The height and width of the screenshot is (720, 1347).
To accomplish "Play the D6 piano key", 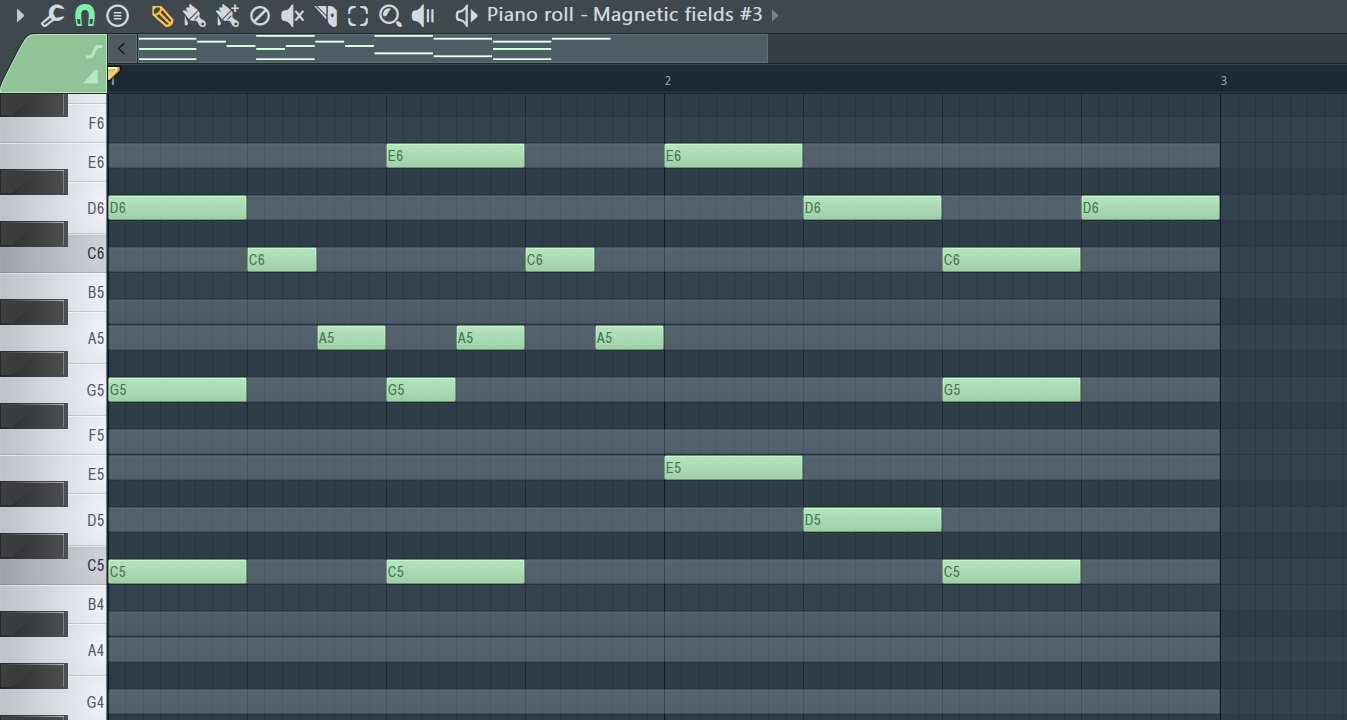I will 53,208.
